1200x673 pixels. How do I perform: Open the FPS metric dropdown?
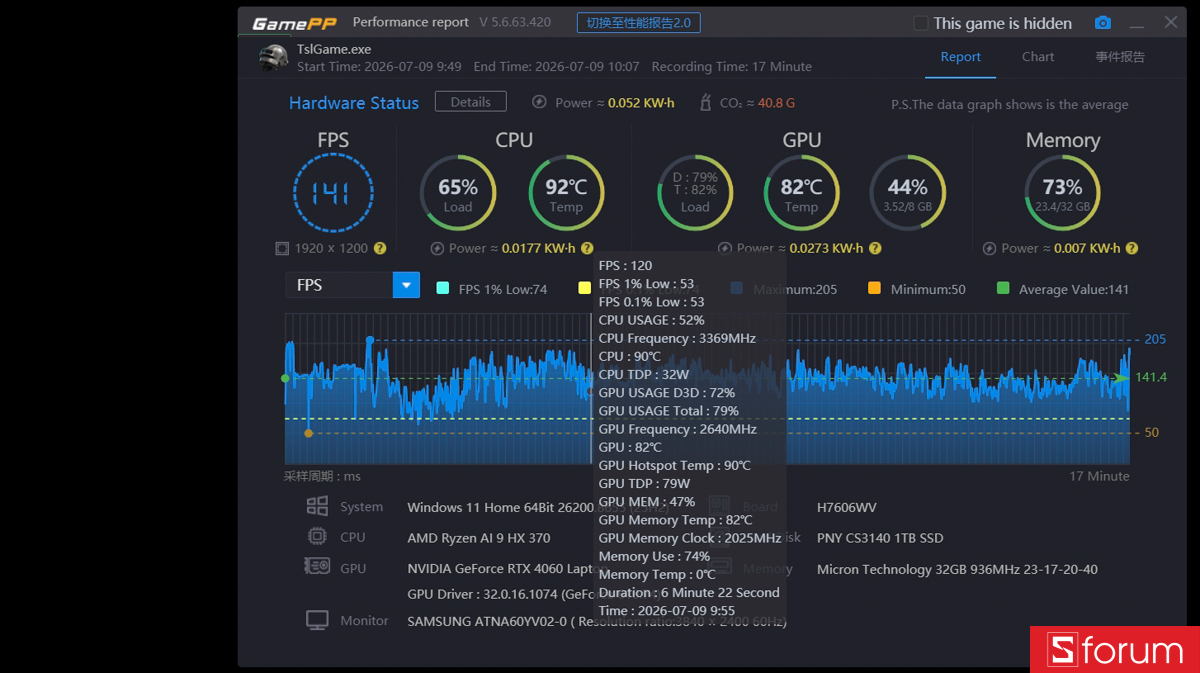tap(352, 285)
